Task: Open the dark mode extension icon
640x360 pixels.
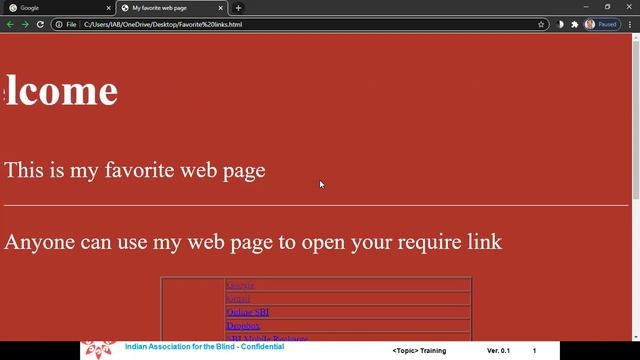Action: (x=560, y=24)
